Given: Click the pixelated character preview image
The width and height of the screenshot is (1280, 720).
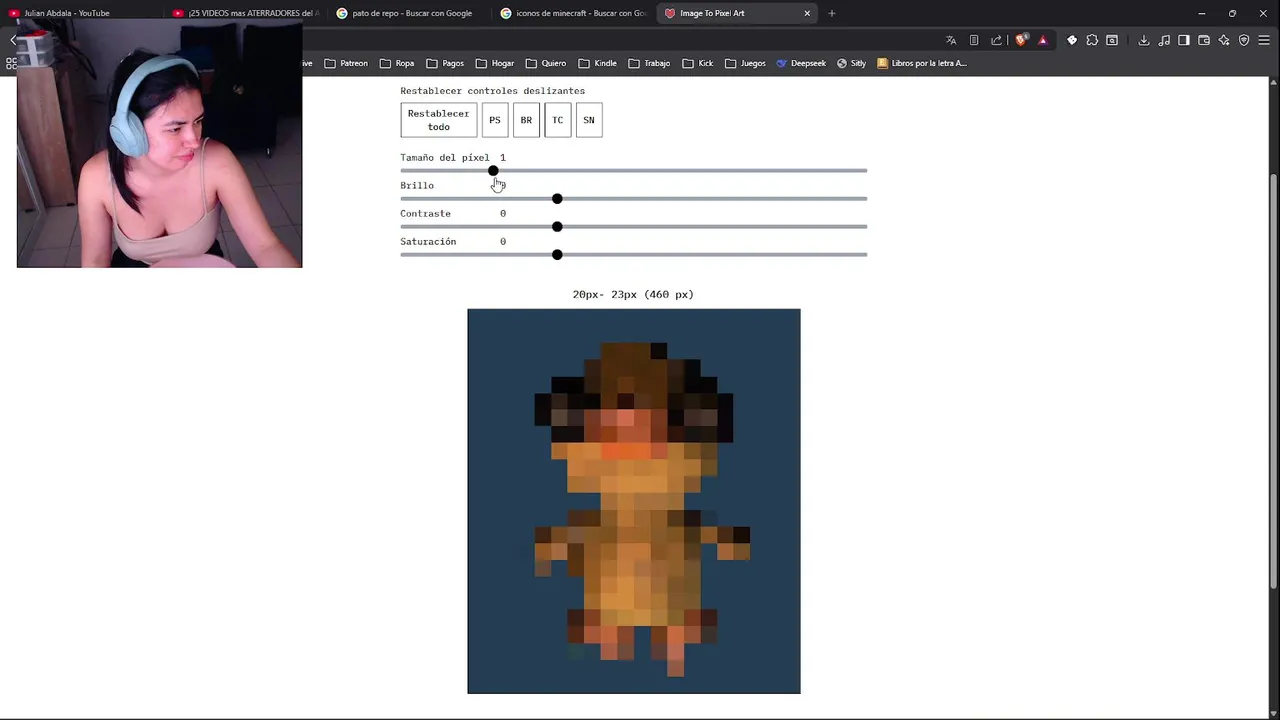Looking at the screenshot, I should pyautogui.click(x=634, y=501).
